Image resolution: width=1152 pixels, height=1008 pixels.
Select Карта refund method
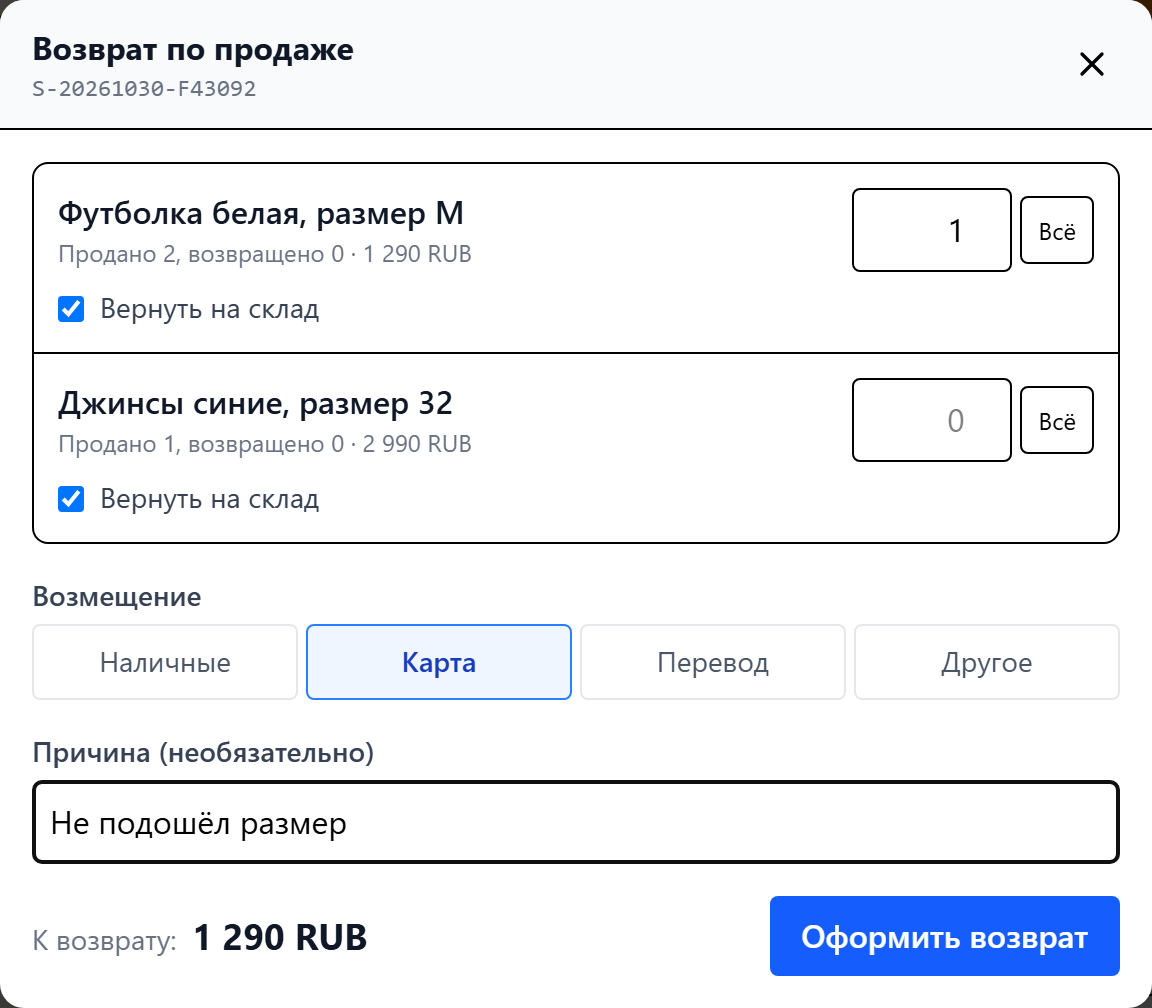[x=439, y=662]
